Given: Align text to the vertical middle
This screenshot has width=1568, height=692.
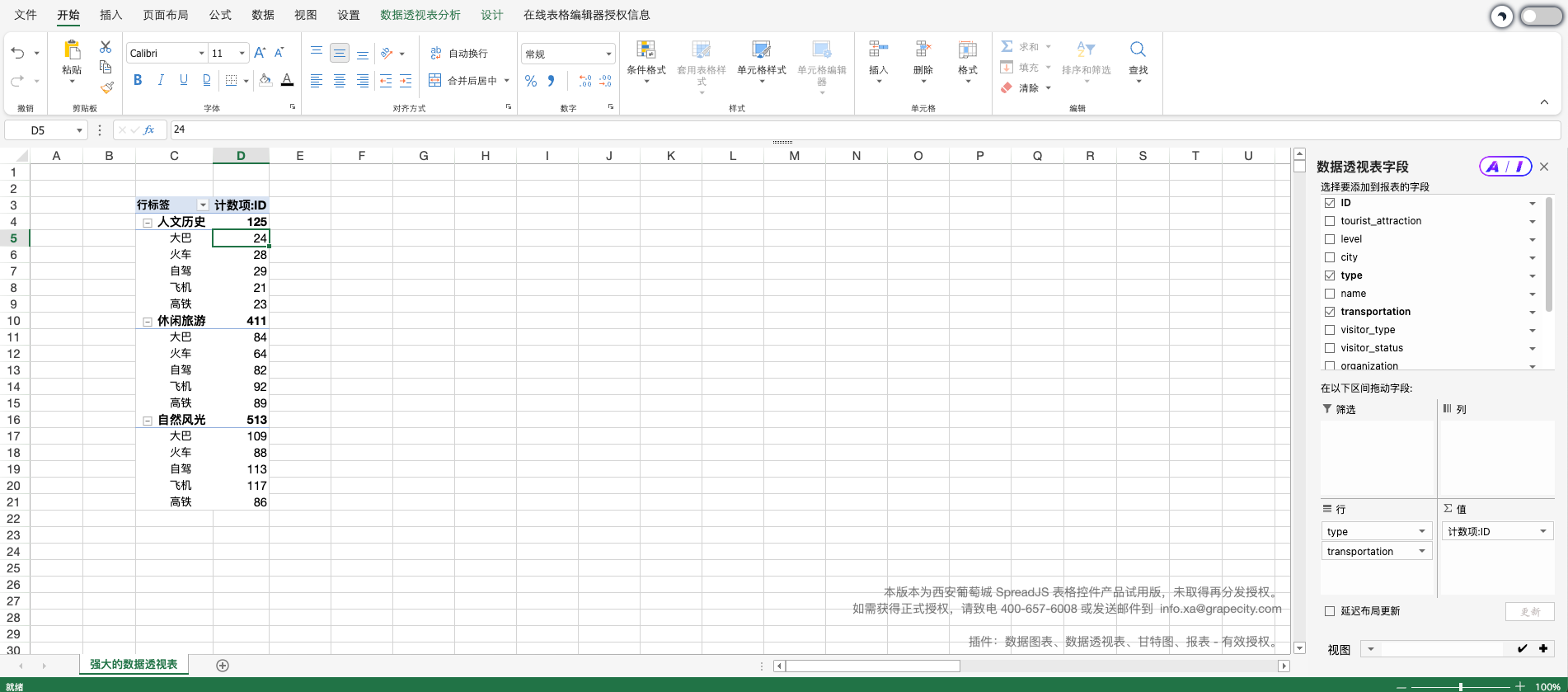Looking at the screenshot, I should [340, 53].
